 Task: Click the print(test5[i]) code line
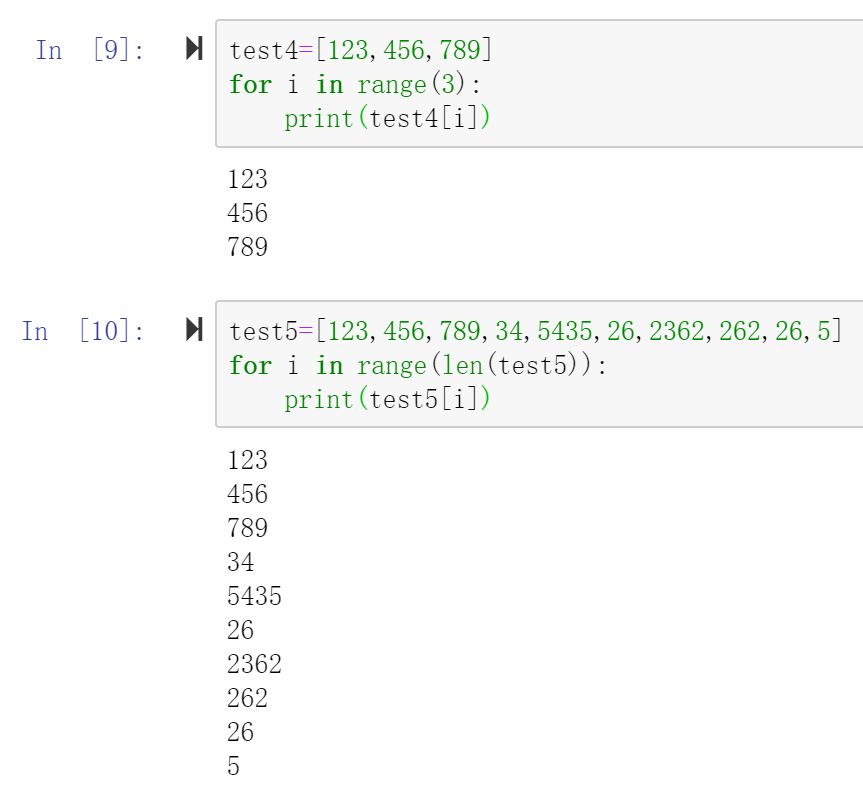(x=388, y=399)
